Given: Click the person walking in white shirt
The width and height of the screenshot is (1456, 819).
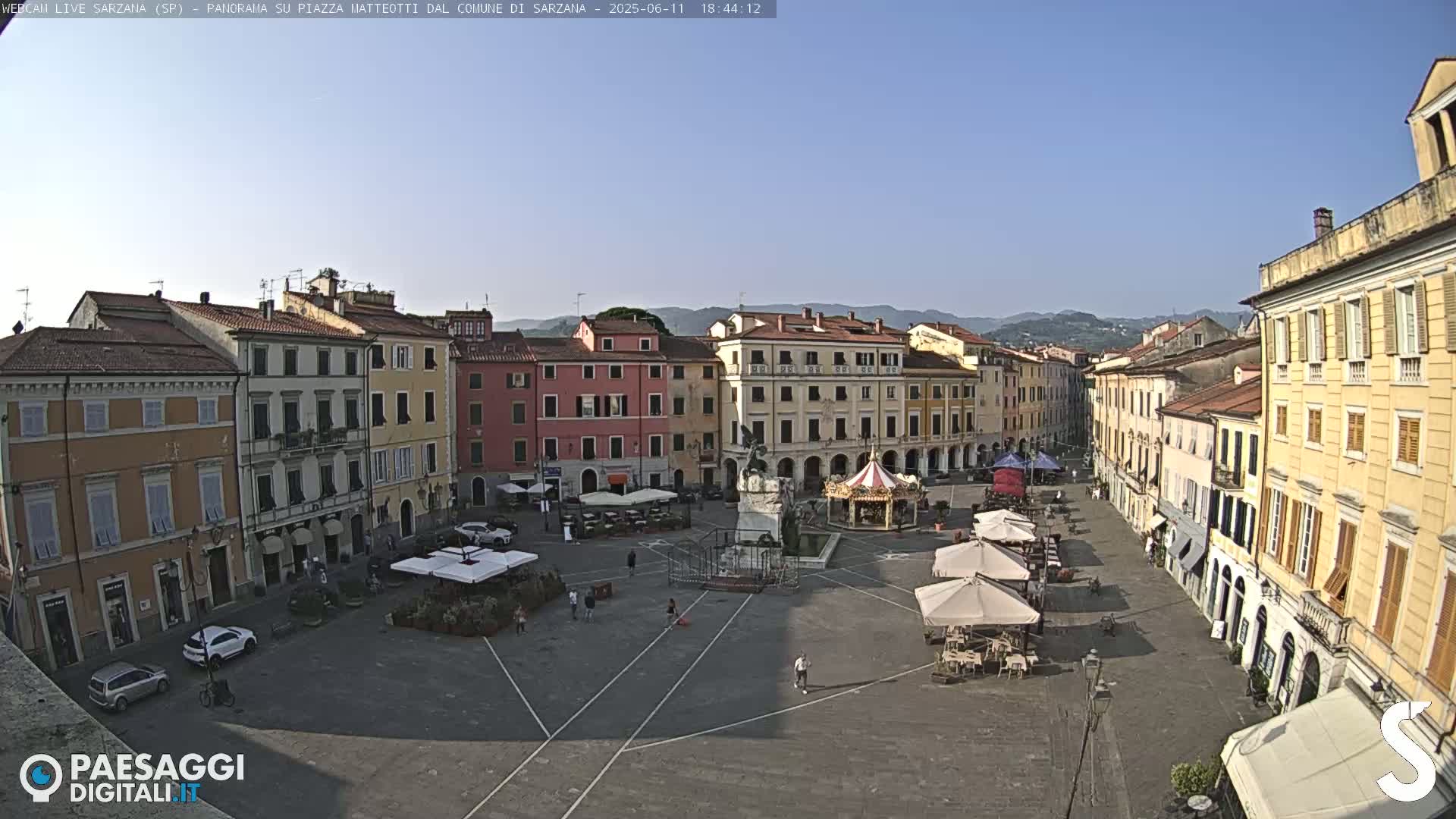Looking at the screenshot, I should [x=801, y=672].
